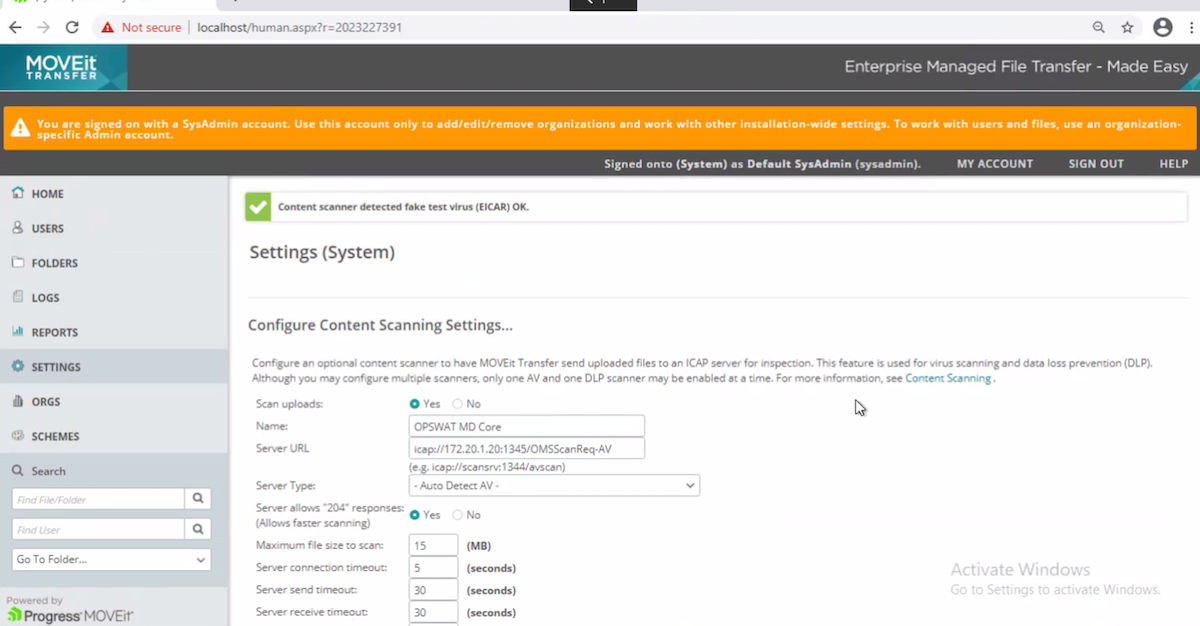Screen dimensions: 1200x626
Task: Expand the Go To Folder selector
Action: pos(110,559)
